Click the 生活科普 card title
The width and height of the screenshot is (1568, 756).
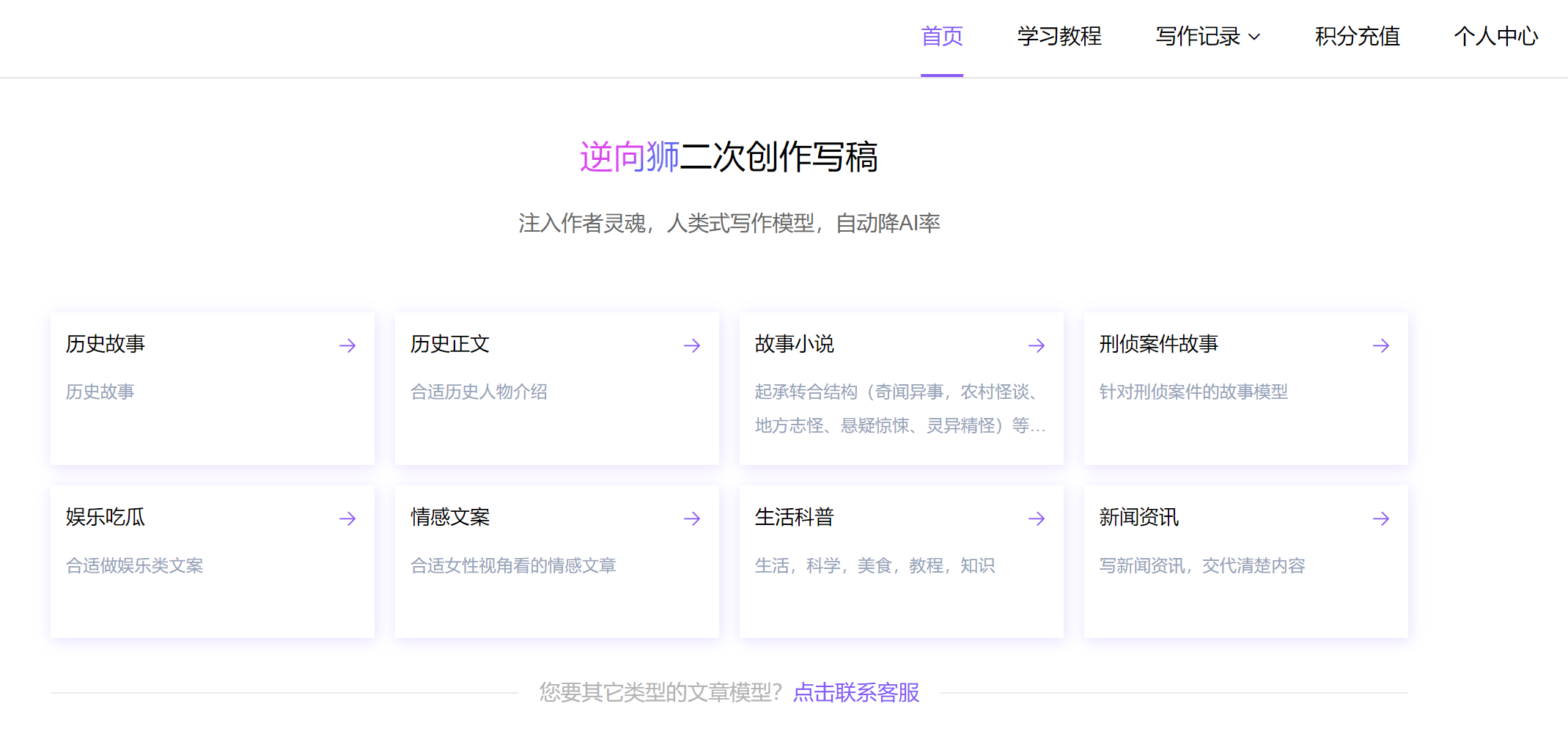(x=795, y=517)
